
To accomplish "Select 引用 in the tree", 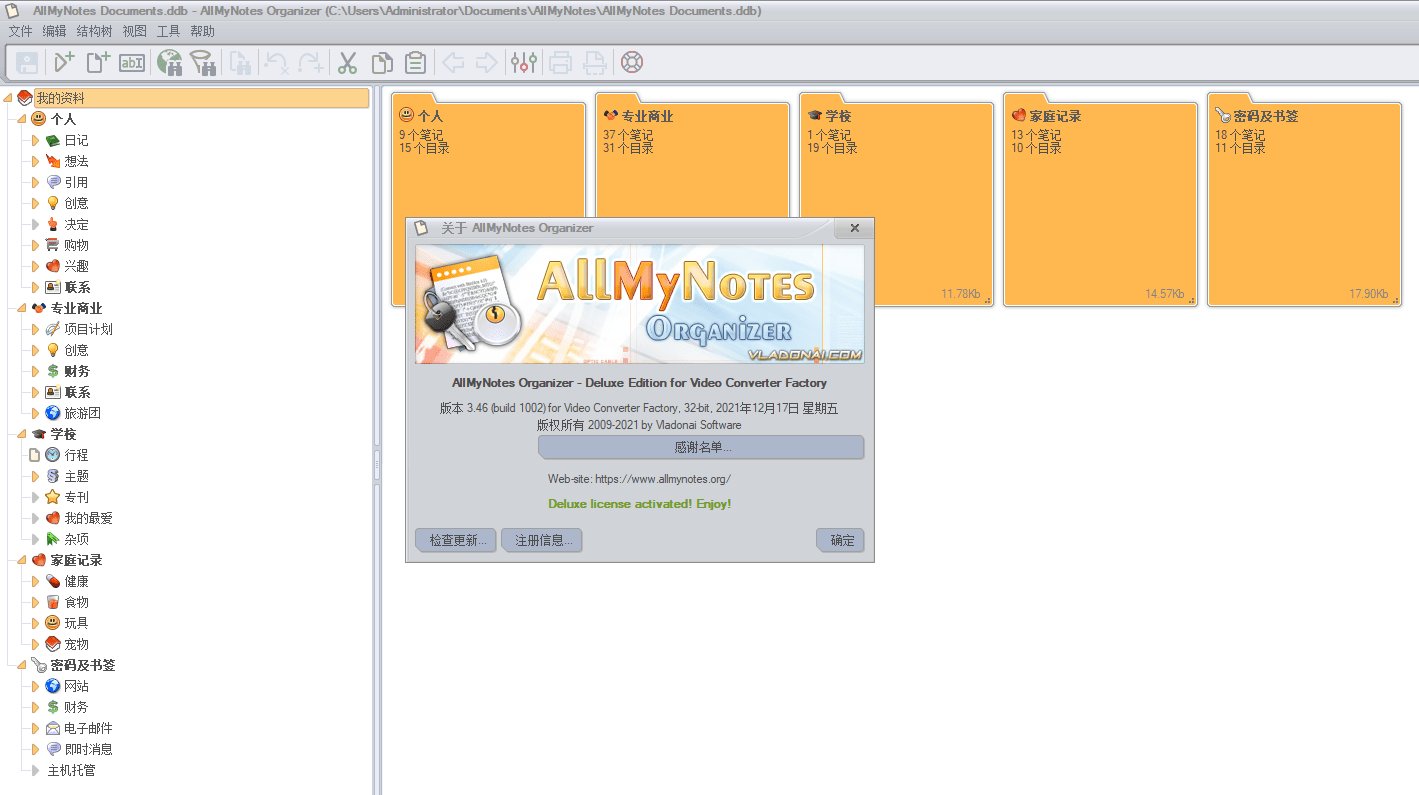I will 76,182.
